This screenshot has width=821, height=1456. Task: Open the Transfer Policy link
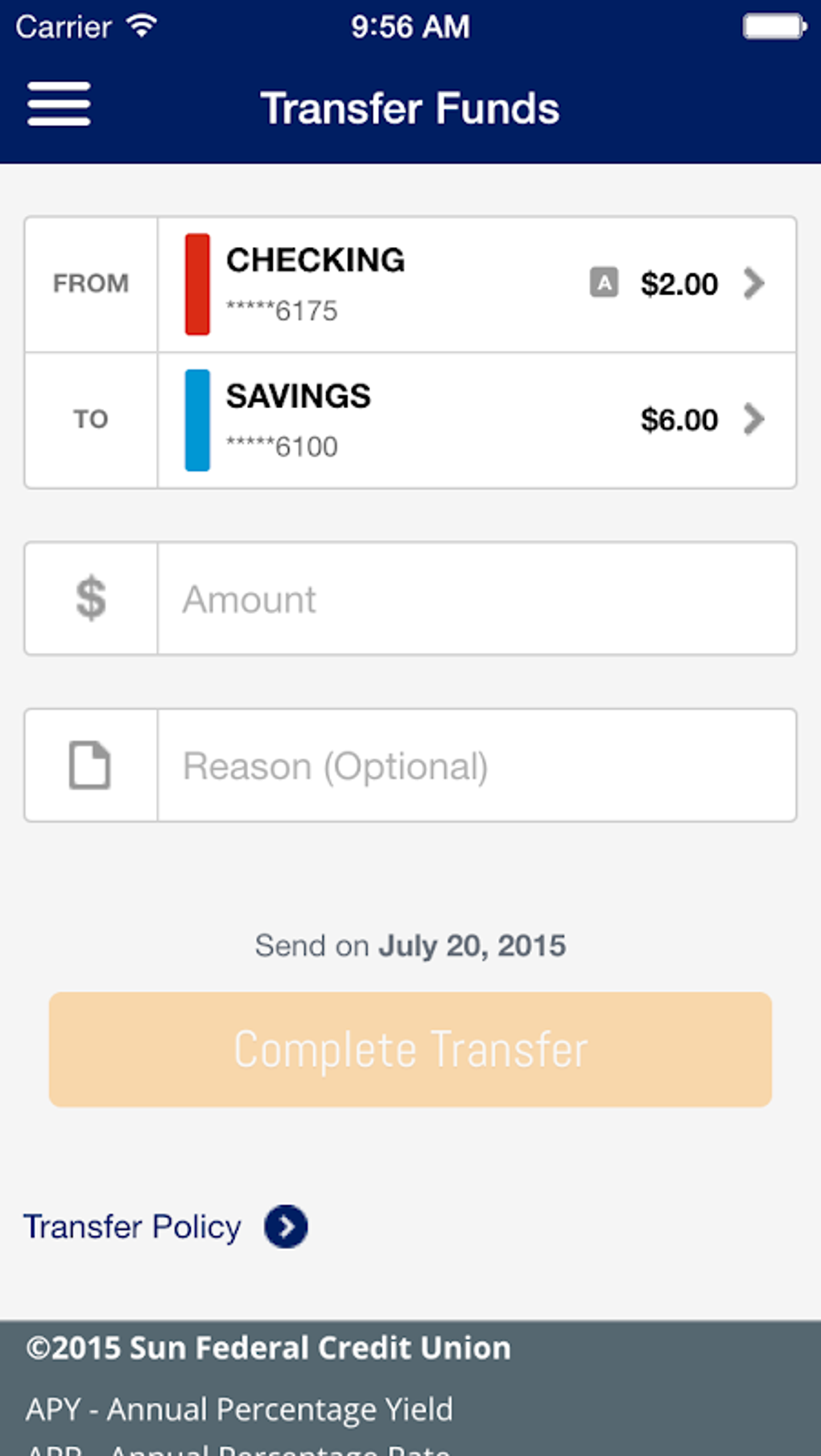click(132, 1227)
